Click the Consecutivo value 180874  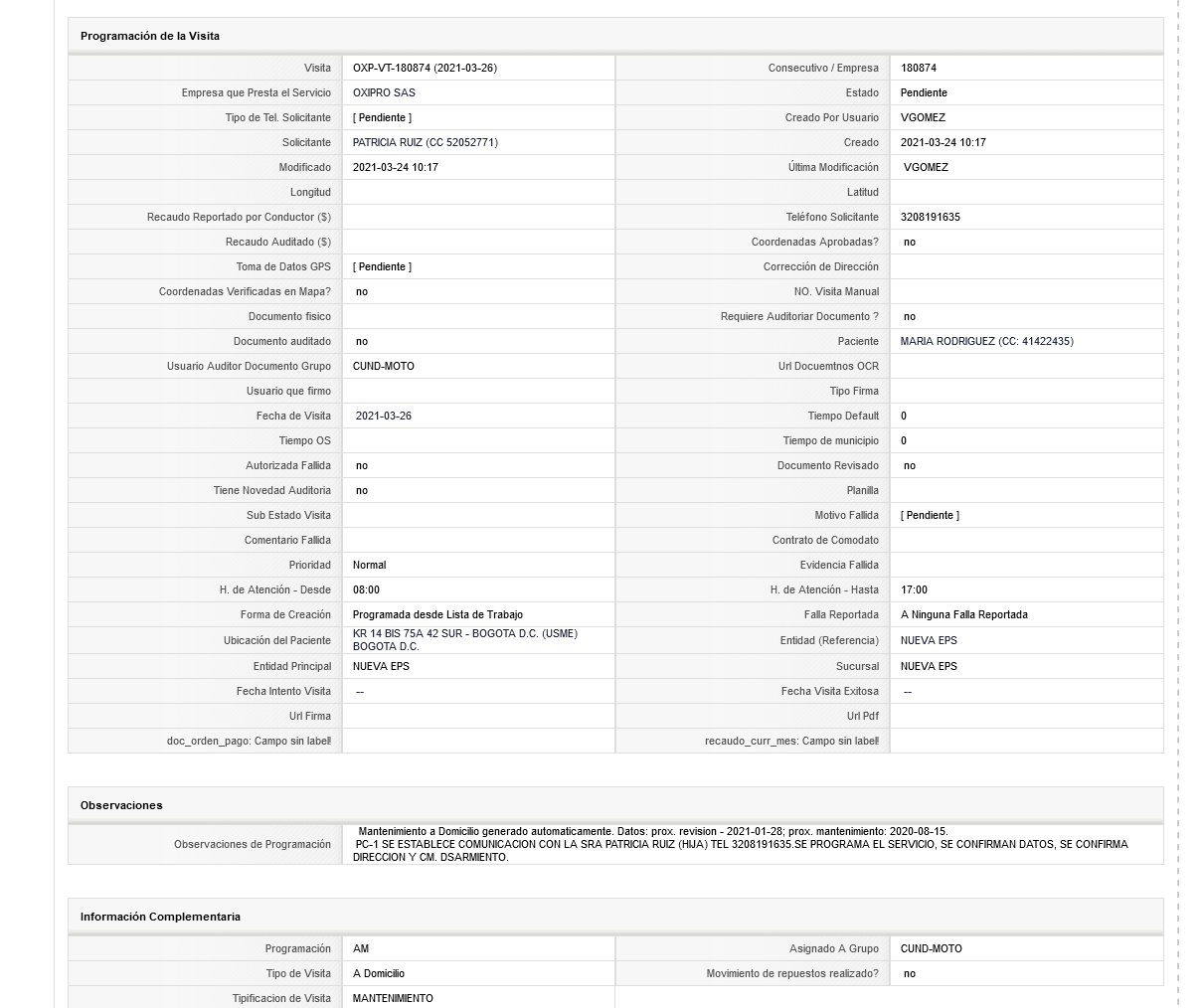[919, 68]
